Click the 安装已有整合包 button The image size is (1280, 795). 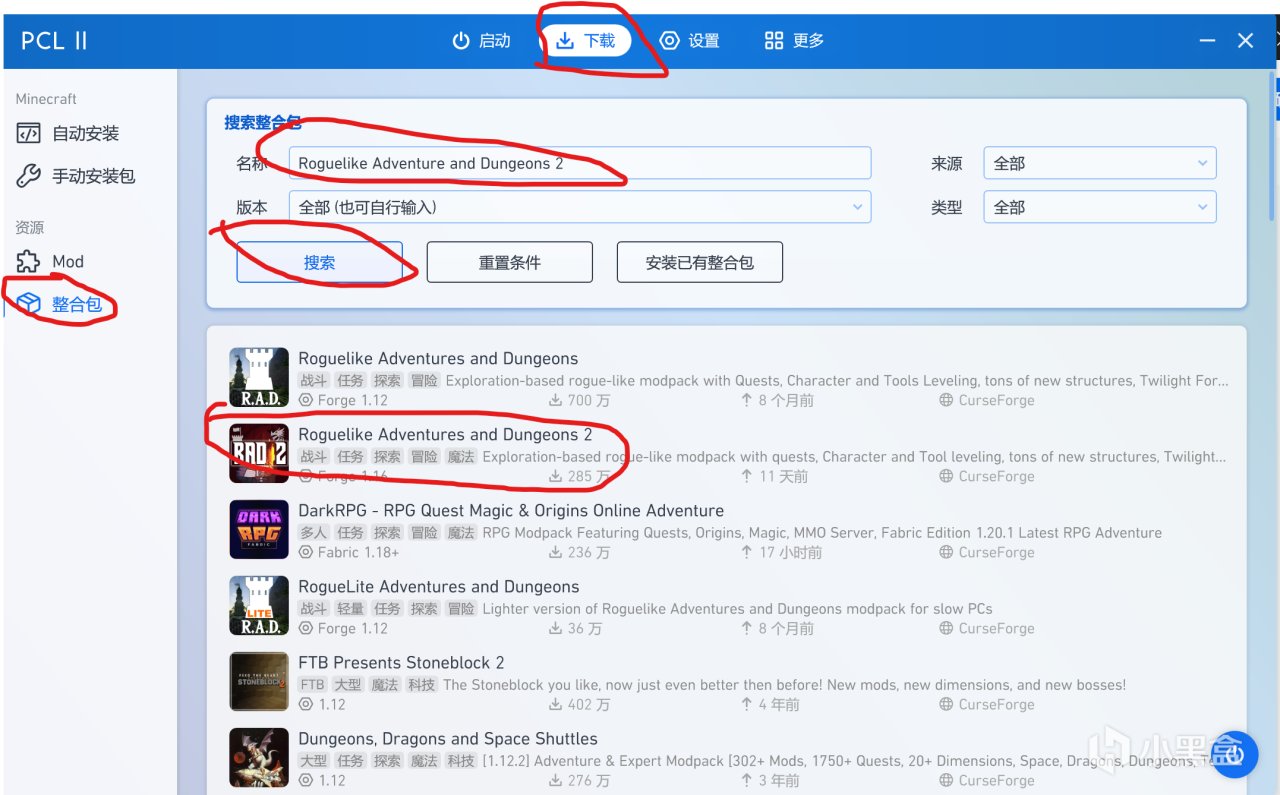(700, 262)
